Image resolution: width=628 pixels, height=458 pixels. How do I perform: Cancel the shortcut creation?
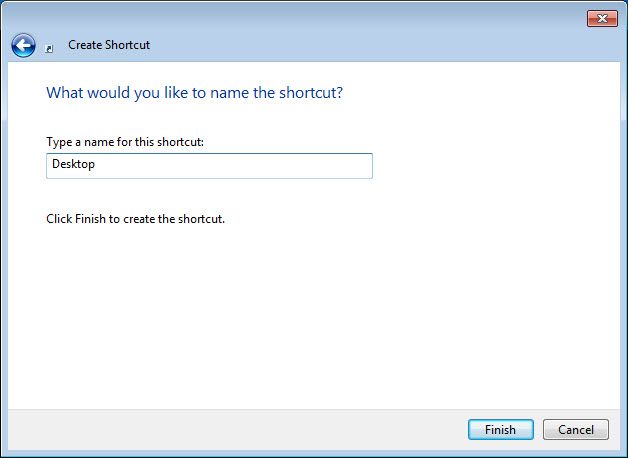(x=576, y=430)
